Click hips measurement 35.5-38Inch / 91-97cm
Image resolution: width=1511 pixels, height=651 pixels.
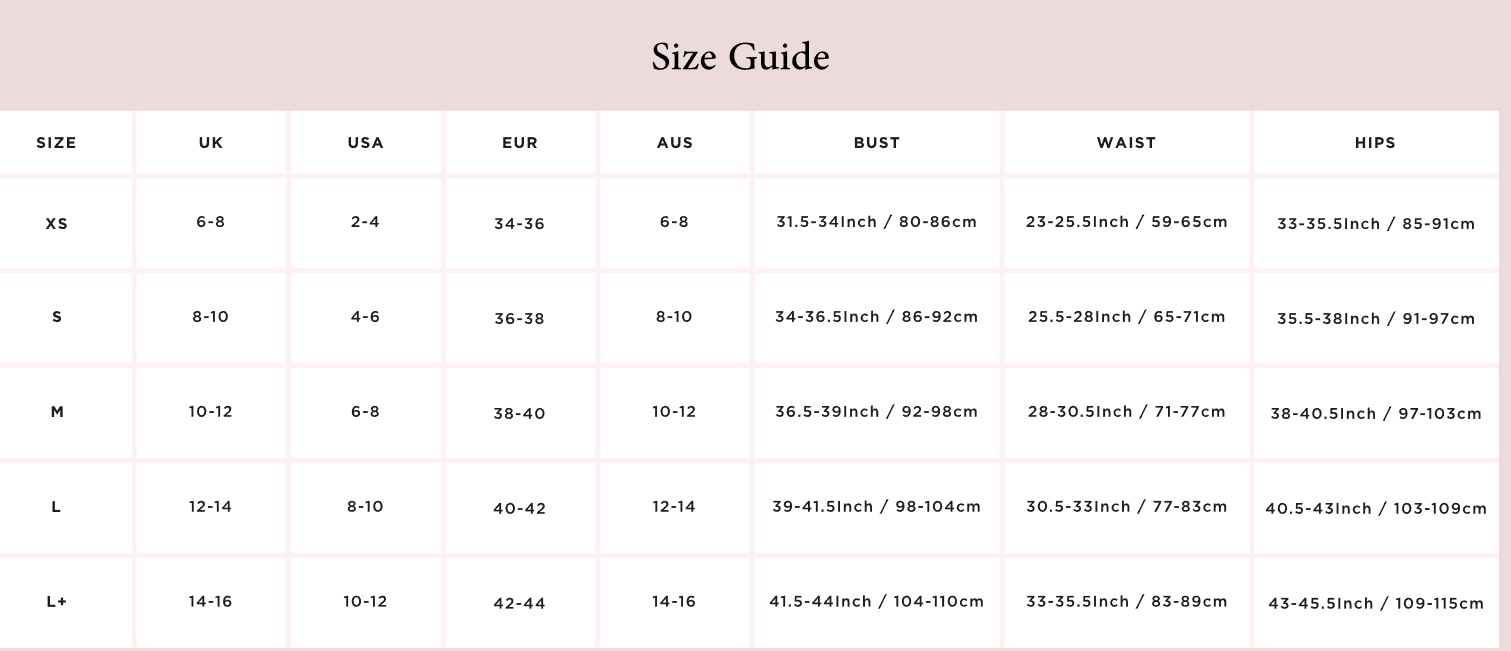(x=1376, y=319)
